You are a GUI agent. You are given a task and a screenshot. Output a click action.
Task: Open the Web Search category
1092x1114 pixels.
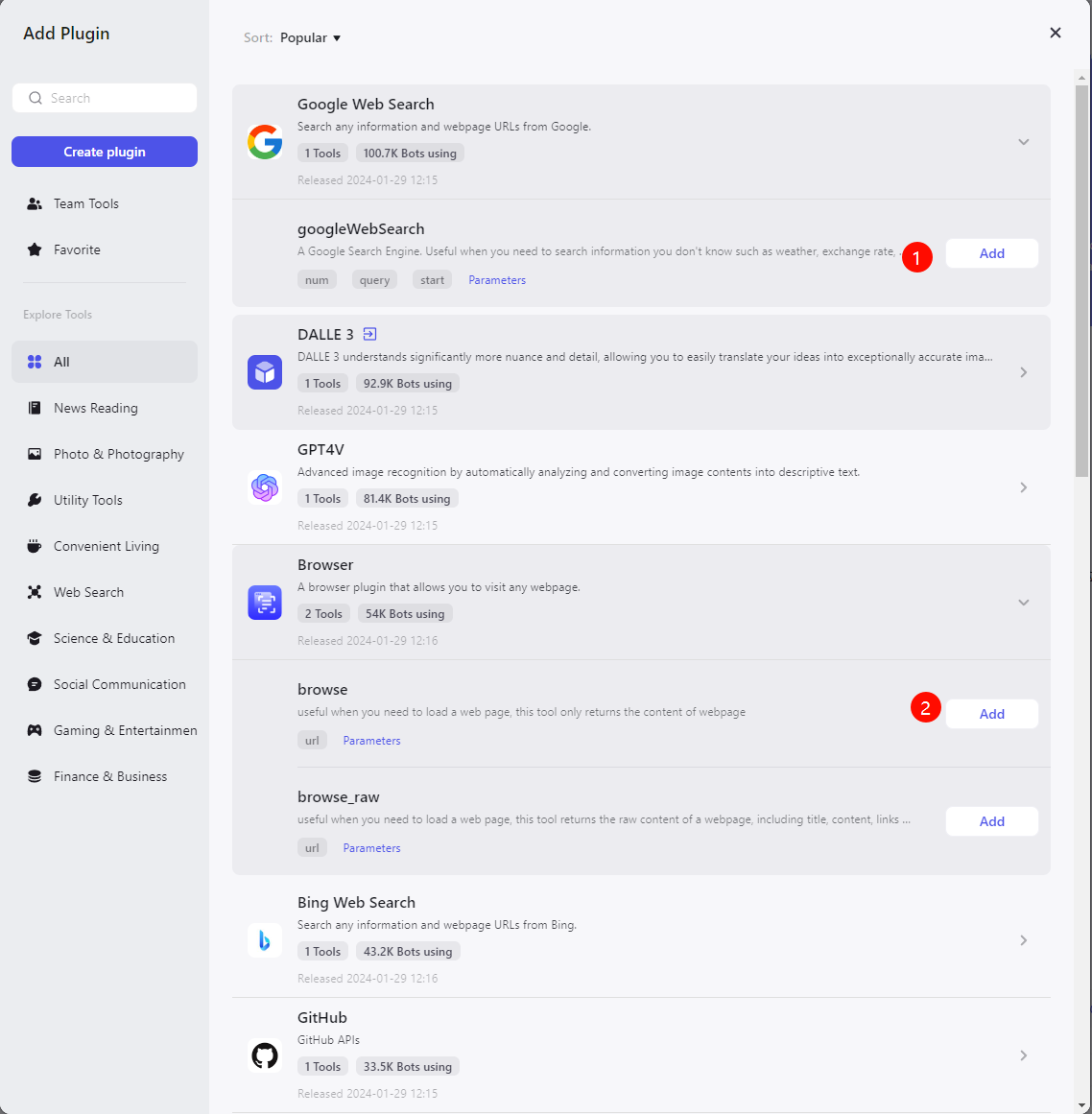pyautogui.click(x=88, y=592)
